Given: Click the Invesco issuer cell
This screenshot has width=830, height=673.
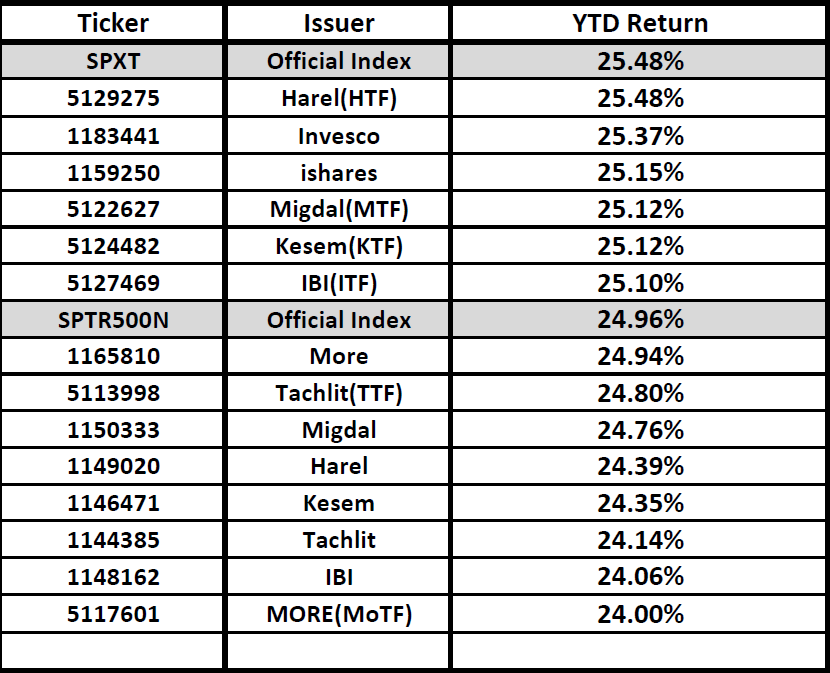Looking at the screenshot, I should [338, 135].
